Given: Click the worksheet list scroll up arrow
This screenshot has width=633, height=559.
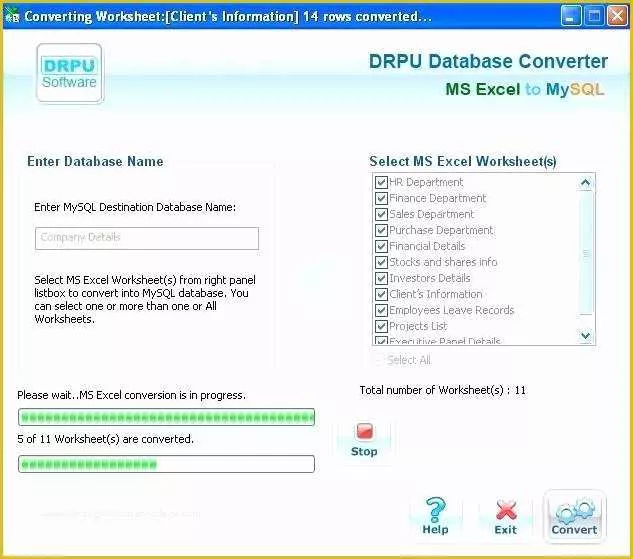Looking at the screenshot, I should 585,183.
